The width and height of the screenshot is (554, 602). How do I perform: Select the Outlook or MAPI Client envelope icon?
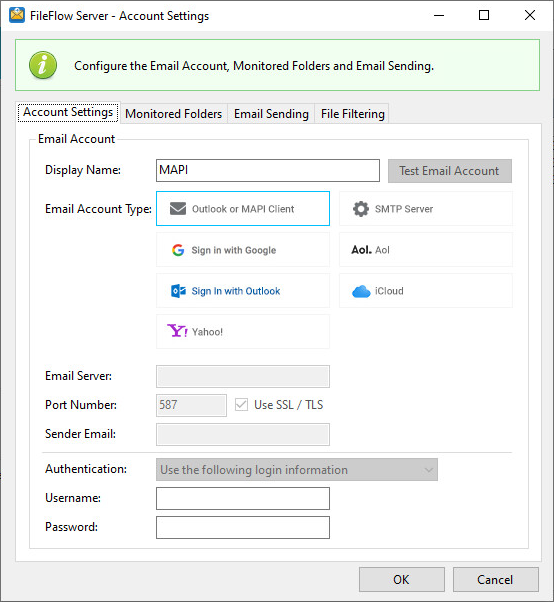(x=178, y=209)
